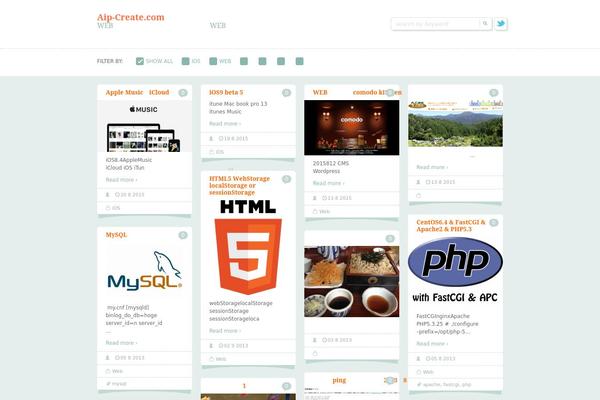600x400 pixels.
Task: Open comments bubble on HTML5 WebStorage card
Action: pyautogui.click(x=286, y=179)
